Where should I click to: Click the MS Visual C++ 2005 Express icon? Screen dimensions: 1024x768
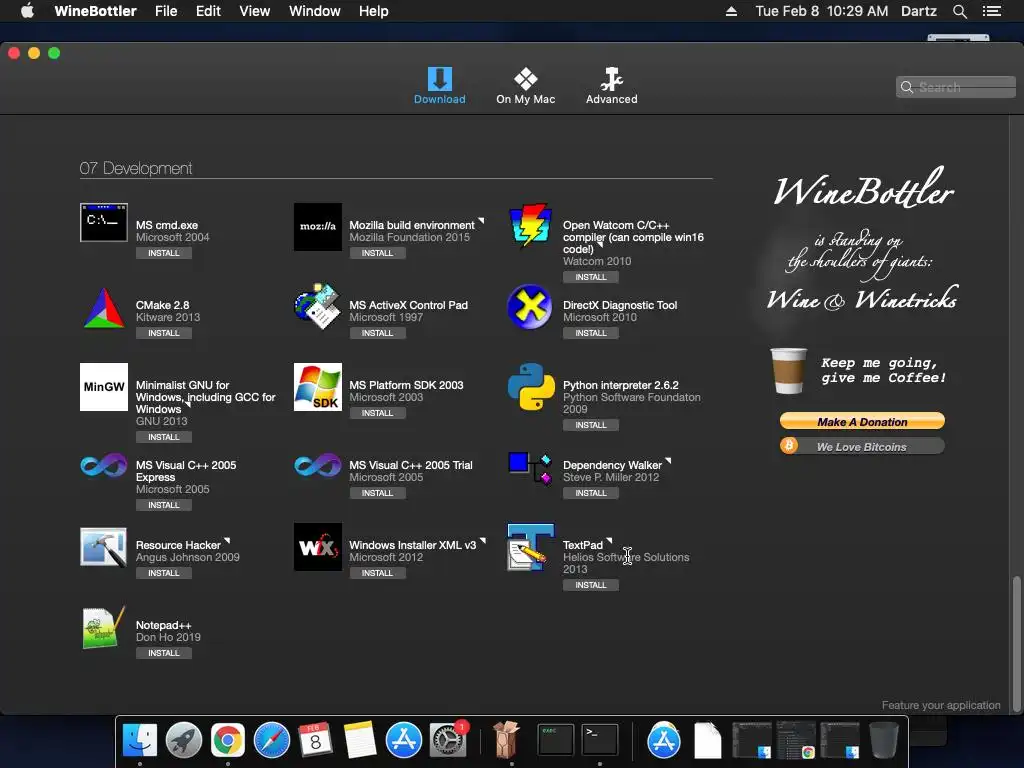pyautogui.click(x=104, y=466)
